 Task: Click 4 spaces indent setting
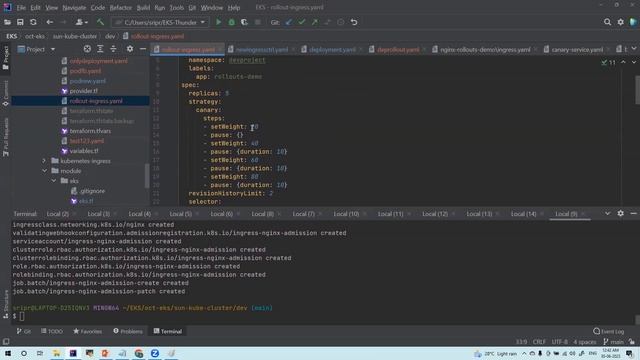point(584,342)
